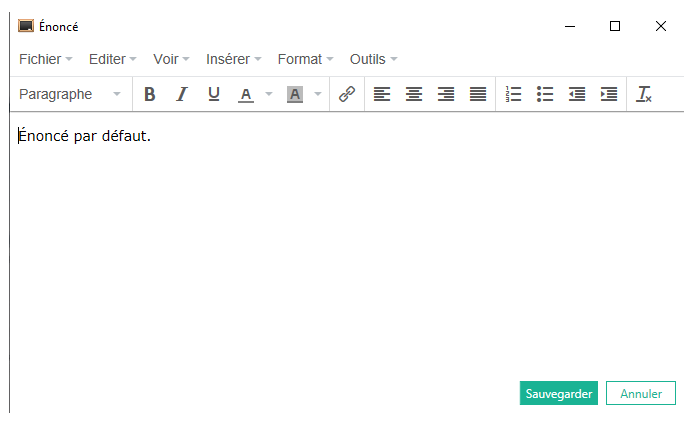Image resolution: width=694 pixels, height=422 pixels.
Task: Insert a bulleted list
Action: [x=545, y=94]
